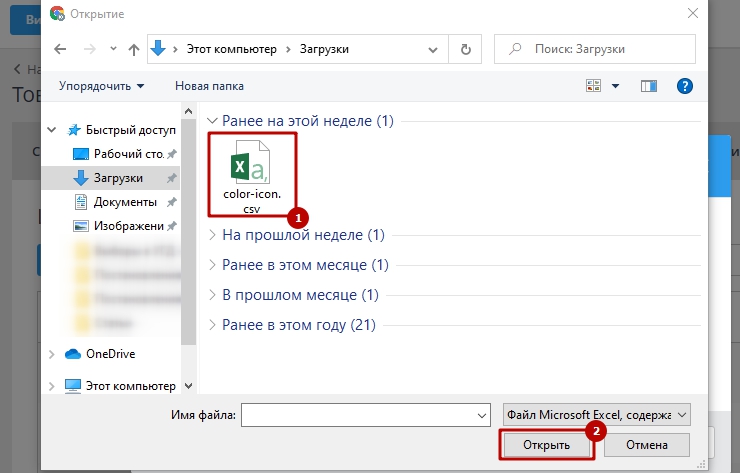
Task: Change the view layout icon
Action: (x=593, y=86)
